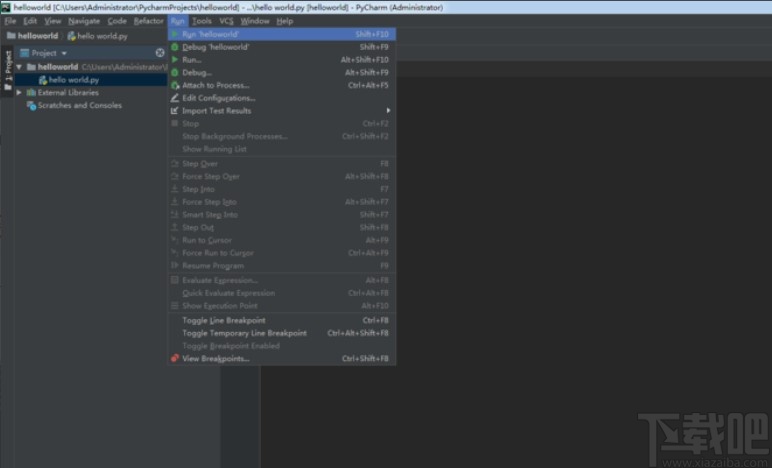Close the open Run menu in menu bar
The image size is (772, 468).
coord(178,21)
